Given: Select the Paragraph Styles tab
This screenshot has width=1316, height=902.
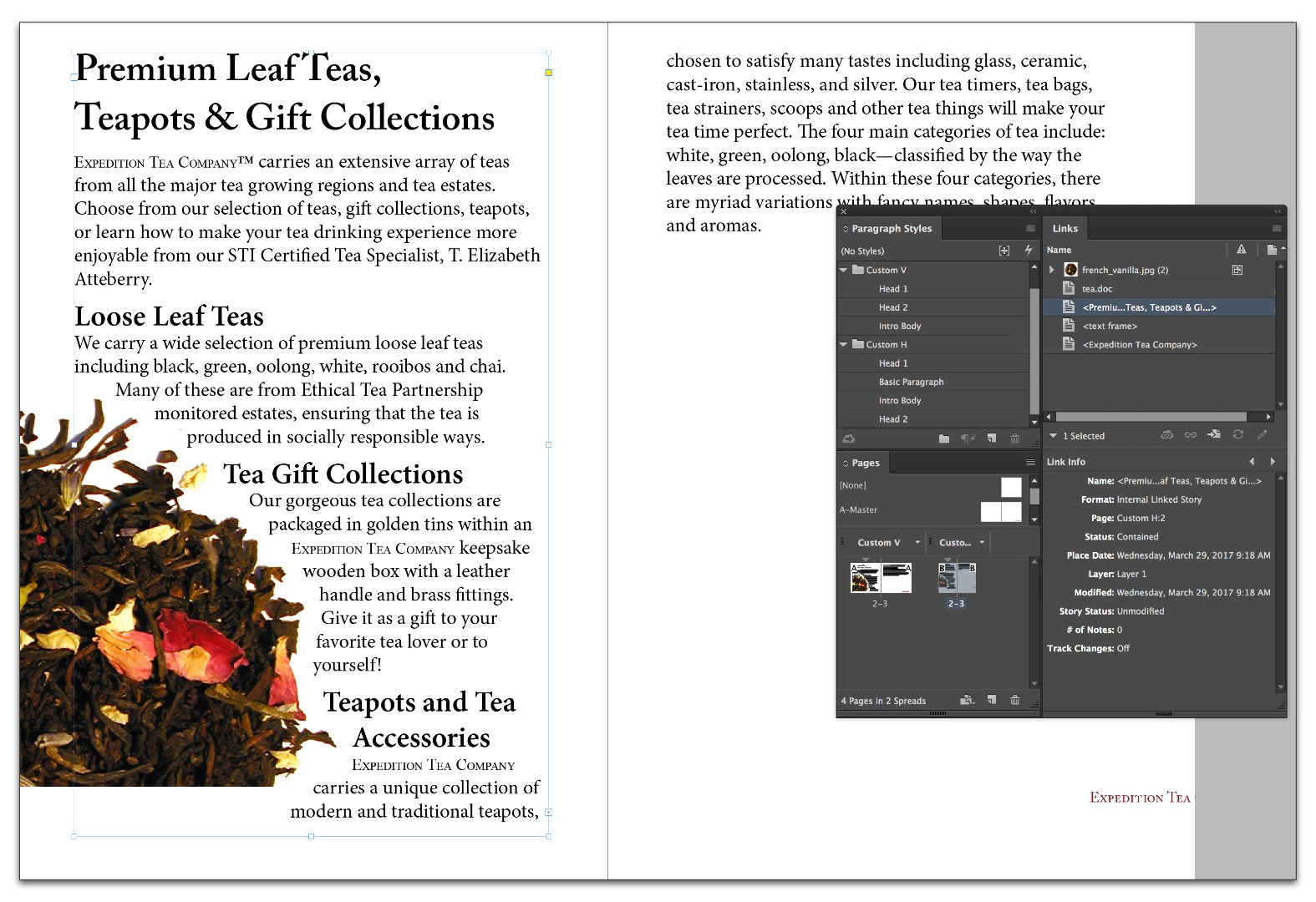Looking at the screenshot, I should [x=891, y=228].
